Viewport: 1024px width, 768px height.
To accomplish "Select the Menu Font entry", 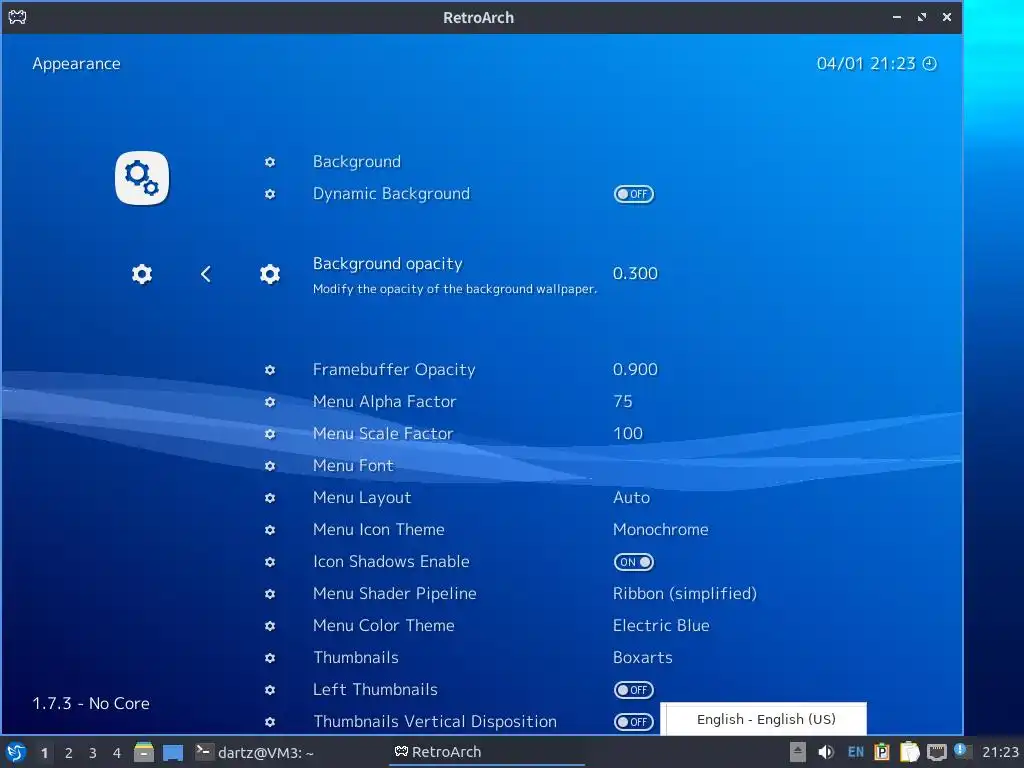I will [353, 466].
